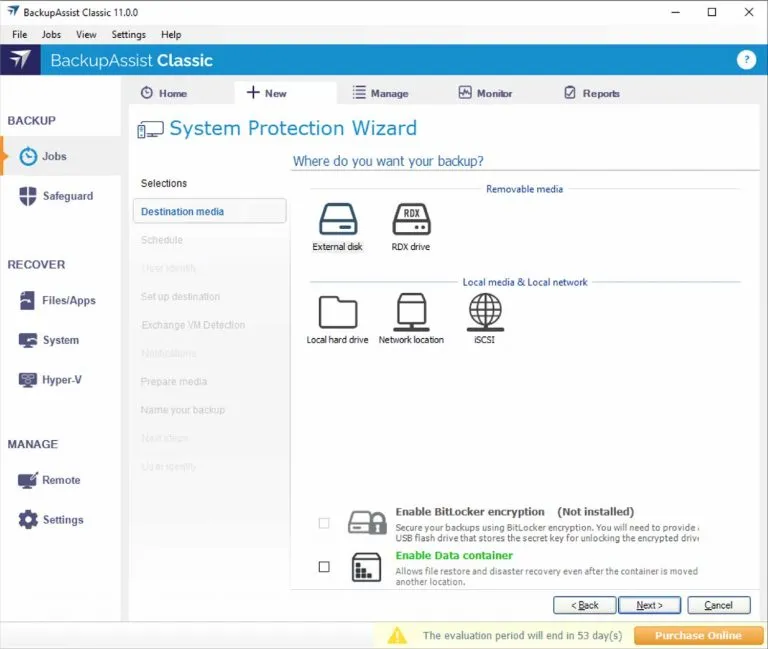
Task: Switch to the Manage tab
Action: point(380,93)
